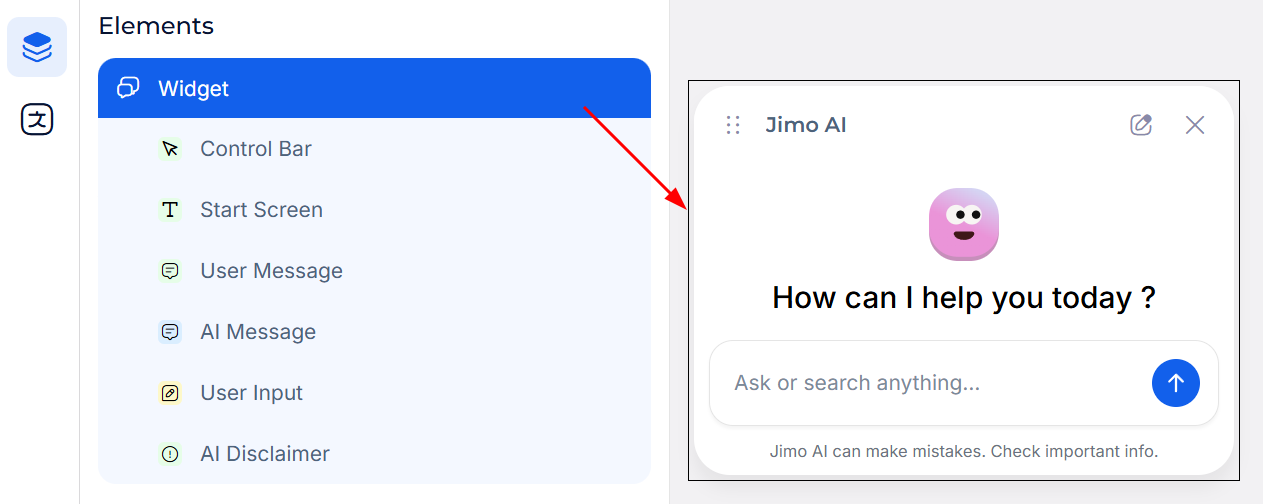Click the AI Message bubble icon
Image resolution: width=1263 pixels, height=504 pixels.
[x=170, y=332]
